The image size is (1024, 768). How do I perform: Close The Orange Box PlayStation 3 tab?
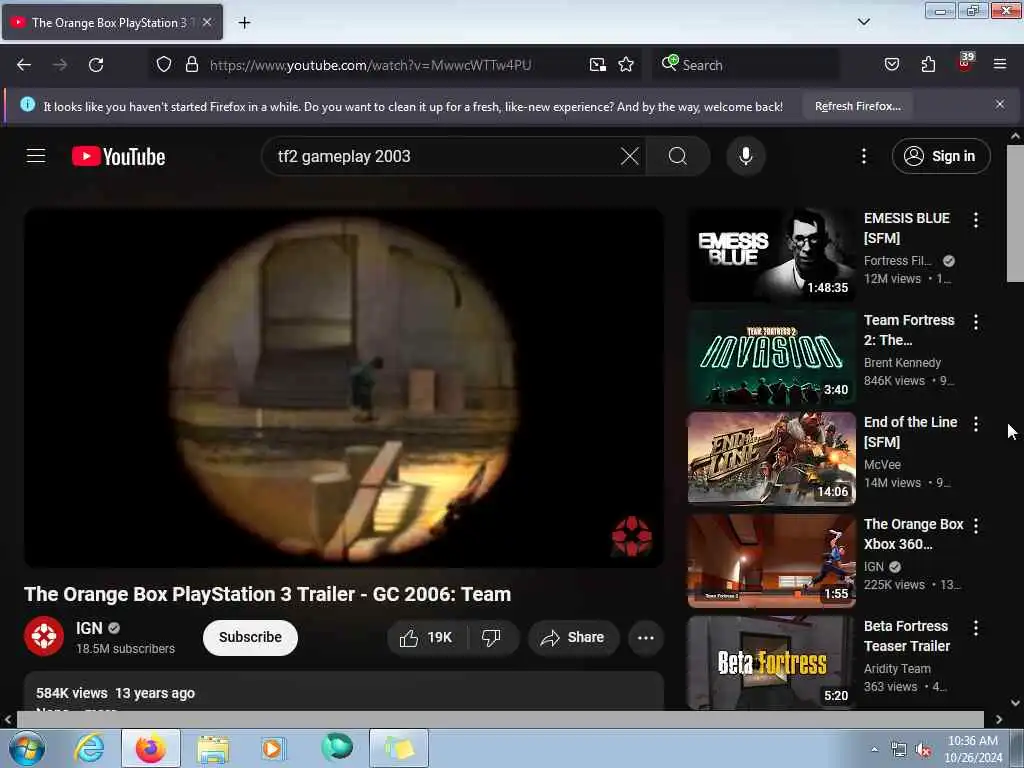tap(207, 22)
